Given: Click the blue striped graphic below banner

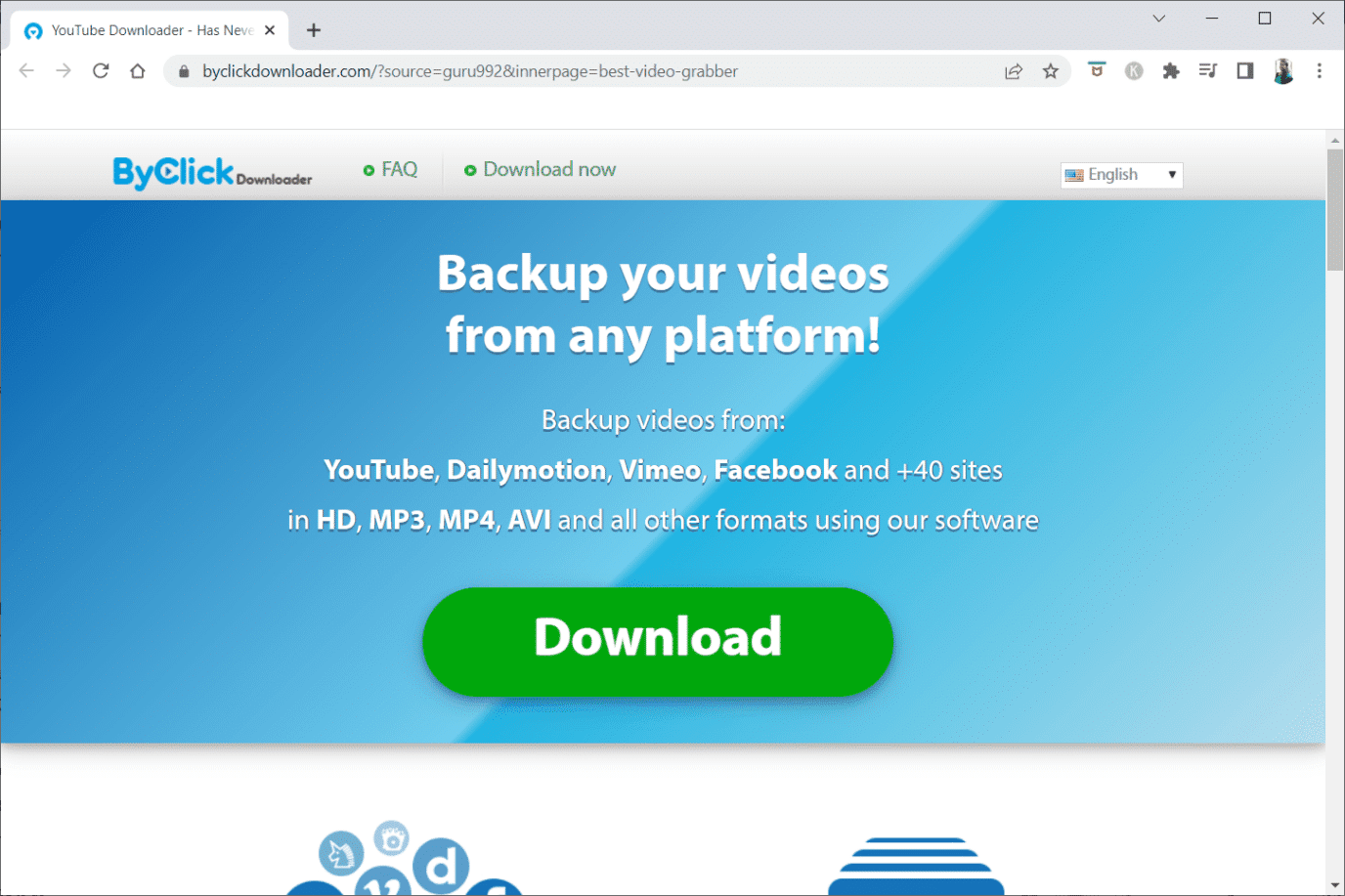Looking at the screenshot, I should coord(916,866).
